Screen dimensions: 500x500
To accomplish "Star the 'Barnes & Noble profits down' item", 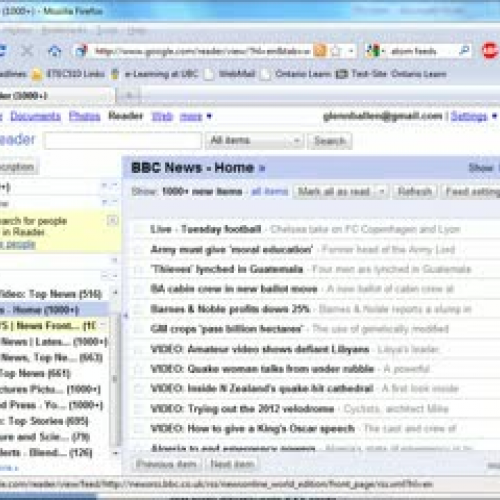I will tap(138, 309).
